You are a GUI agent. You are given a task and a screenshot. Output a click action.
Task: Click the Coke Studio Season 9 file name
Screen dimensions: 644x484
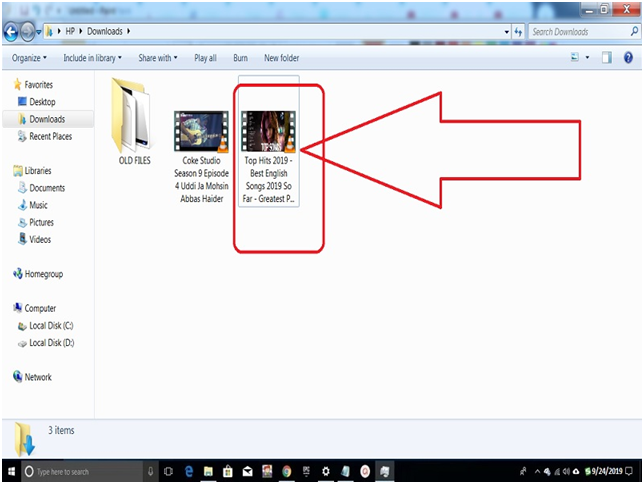pos(201,180)
